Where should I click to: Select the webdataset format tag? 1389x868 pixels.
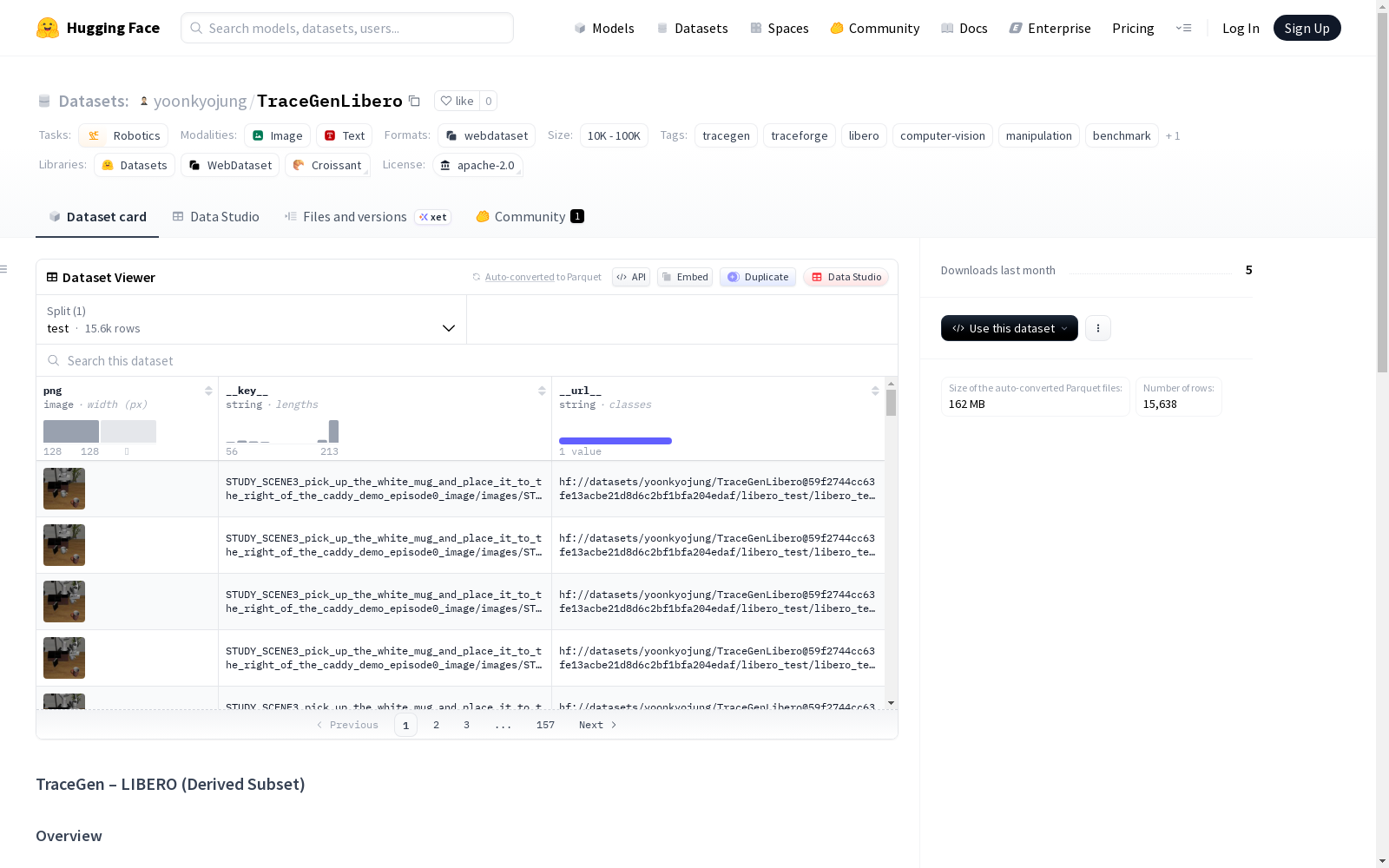point(487,135)
